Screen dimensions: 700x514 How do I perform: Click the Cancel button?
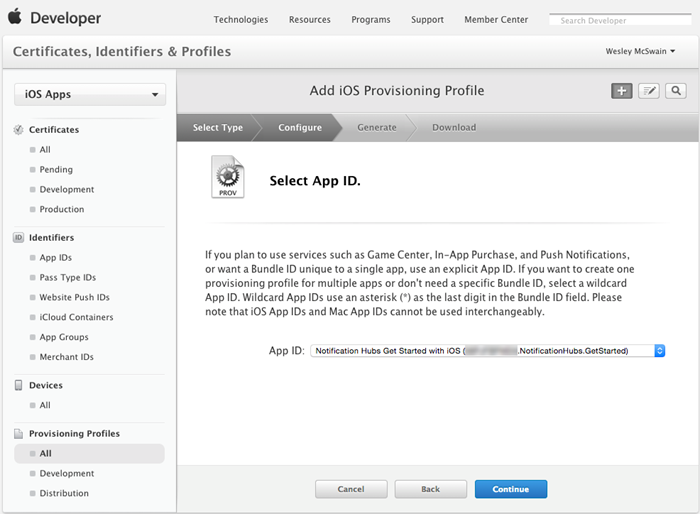coord(351,489)
